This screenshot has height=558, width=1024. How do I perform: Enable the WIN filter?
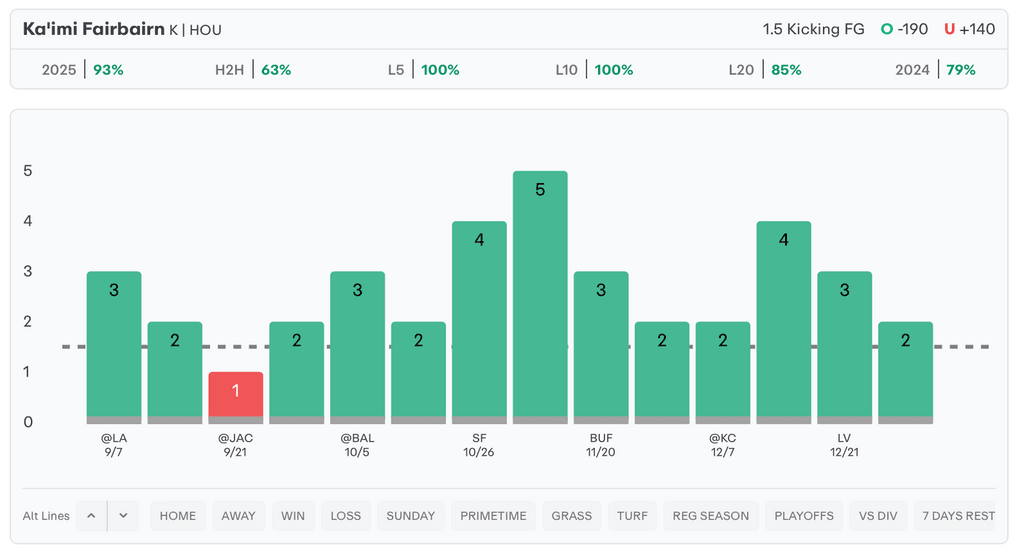click(x=293, y=516)
